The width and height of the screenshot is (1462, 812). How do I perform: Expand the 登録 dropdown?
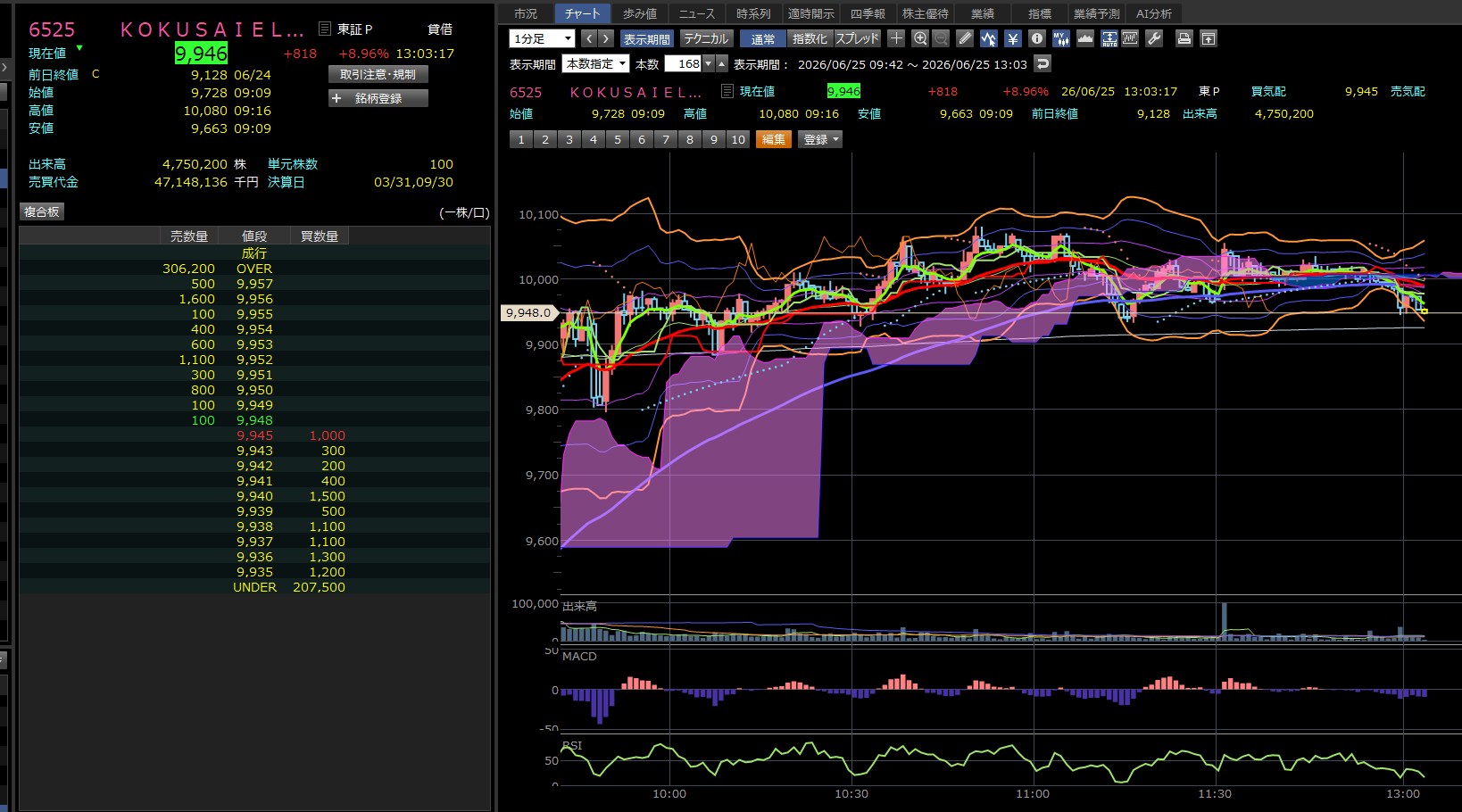click(x=821, y=139)
